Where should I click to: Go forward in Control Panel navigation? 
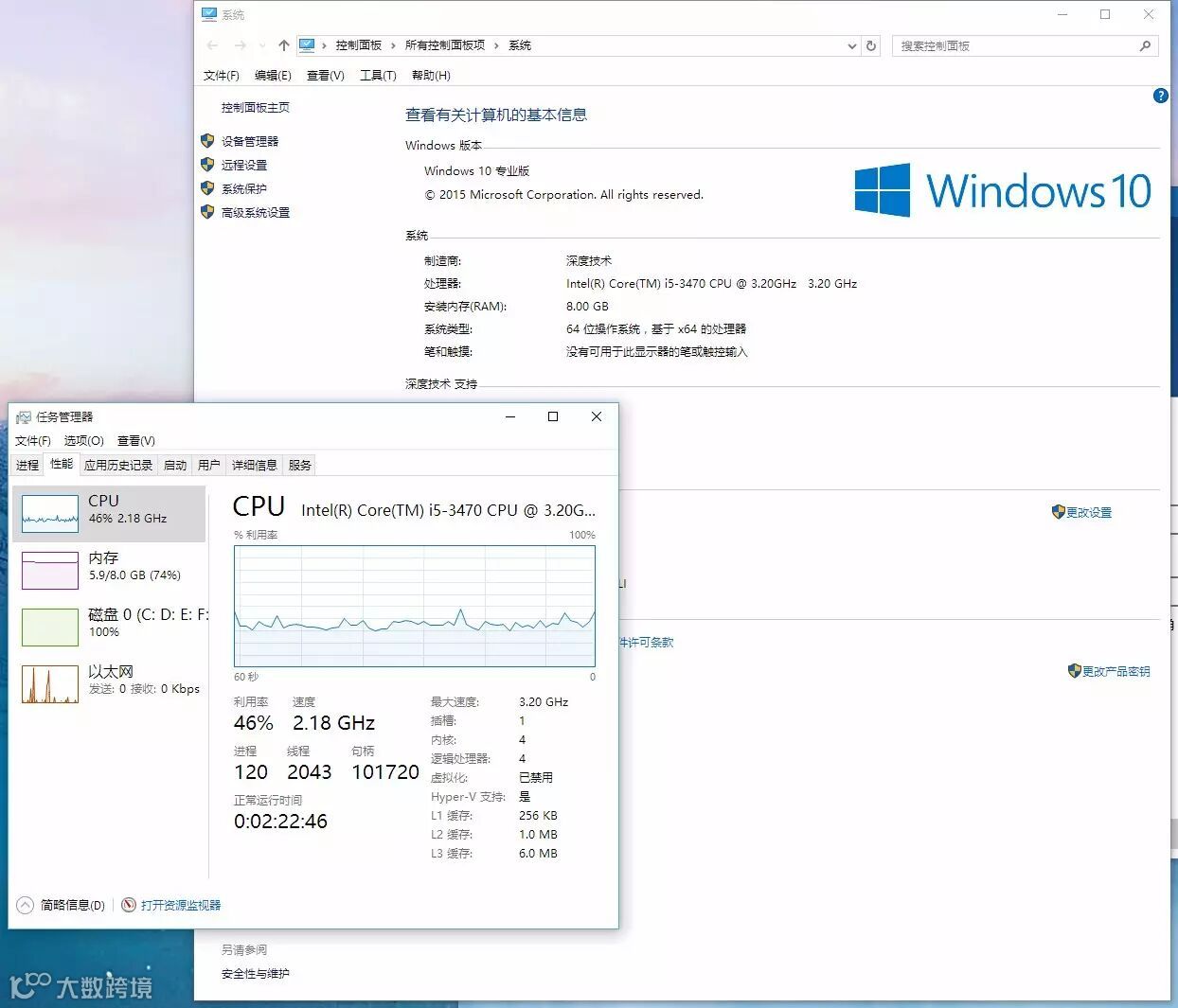240,45
